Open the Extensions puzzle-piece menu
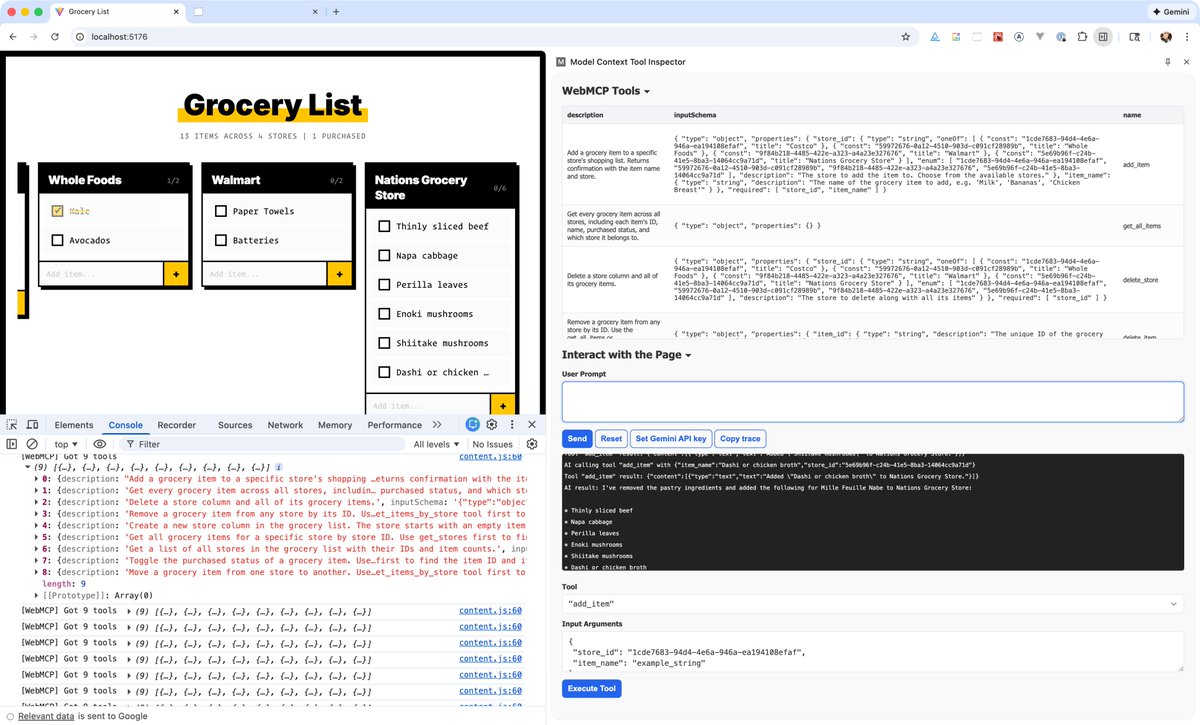The width and height of the screenshot is (1200, 725). 1082,36
